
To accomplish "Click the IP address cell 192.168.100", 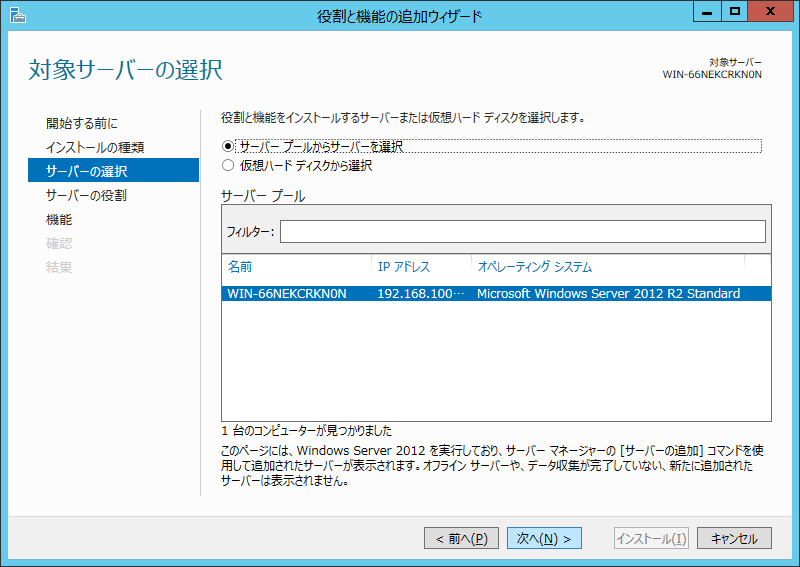I will [420, 294].
